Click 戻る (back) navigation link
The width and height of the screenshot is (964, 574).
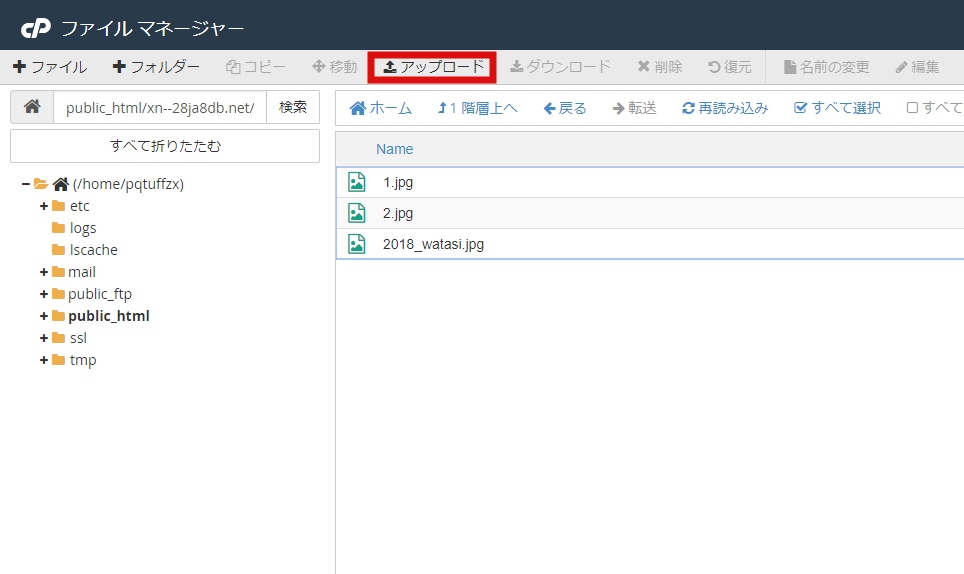[x=565, y=108]
